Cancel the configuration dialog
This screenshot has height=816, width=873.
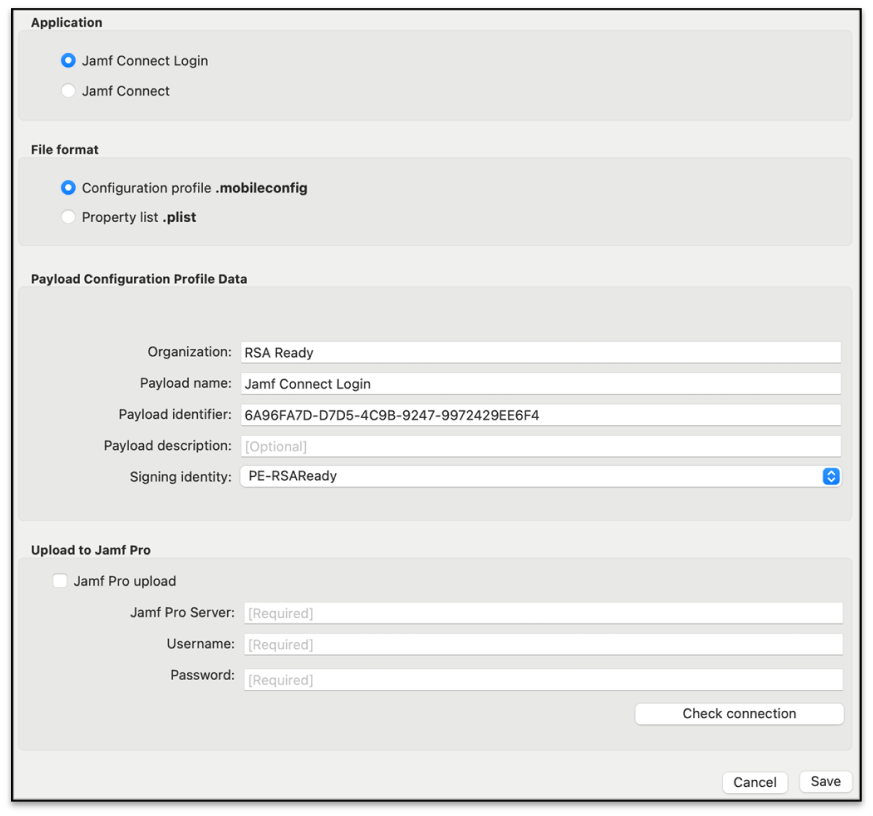tap(755, 782)
